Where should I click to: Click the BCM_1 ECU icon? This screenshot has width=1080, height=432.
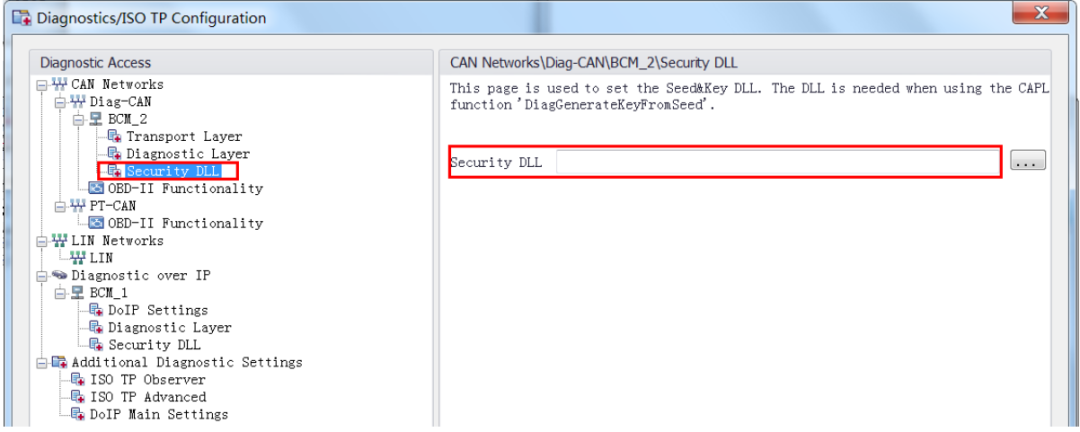tap(79, 292)
